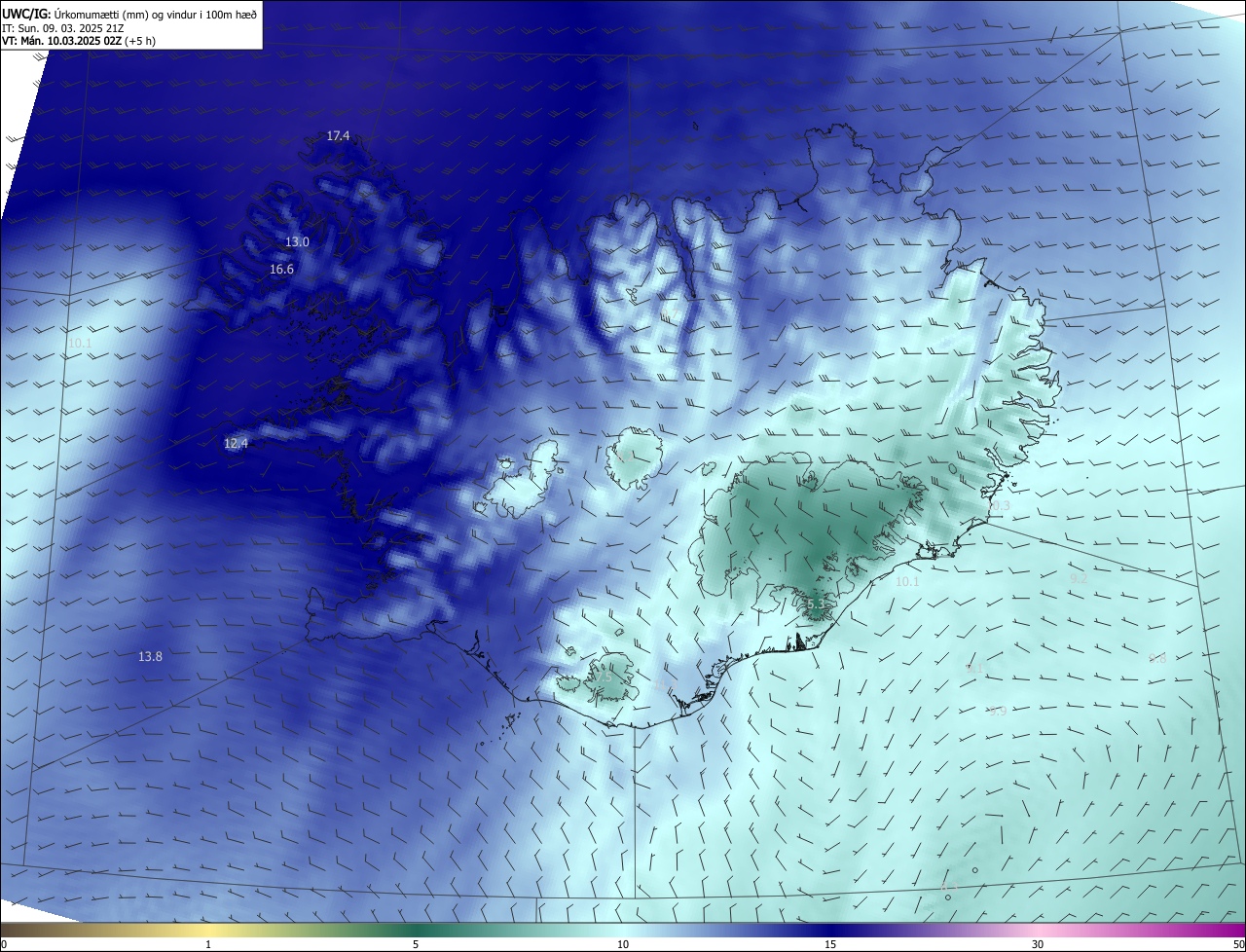Click the 12.4 value on the map
Image resolution: width=1246 pixels, height=952 pixels.
(x=236, y=443)
